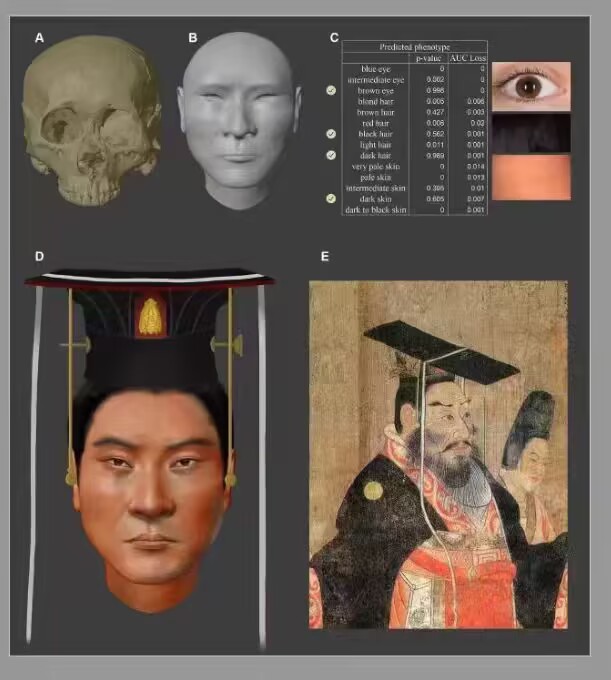Click the AUC Loss value in very pale skin row

(x=476, y=166)
